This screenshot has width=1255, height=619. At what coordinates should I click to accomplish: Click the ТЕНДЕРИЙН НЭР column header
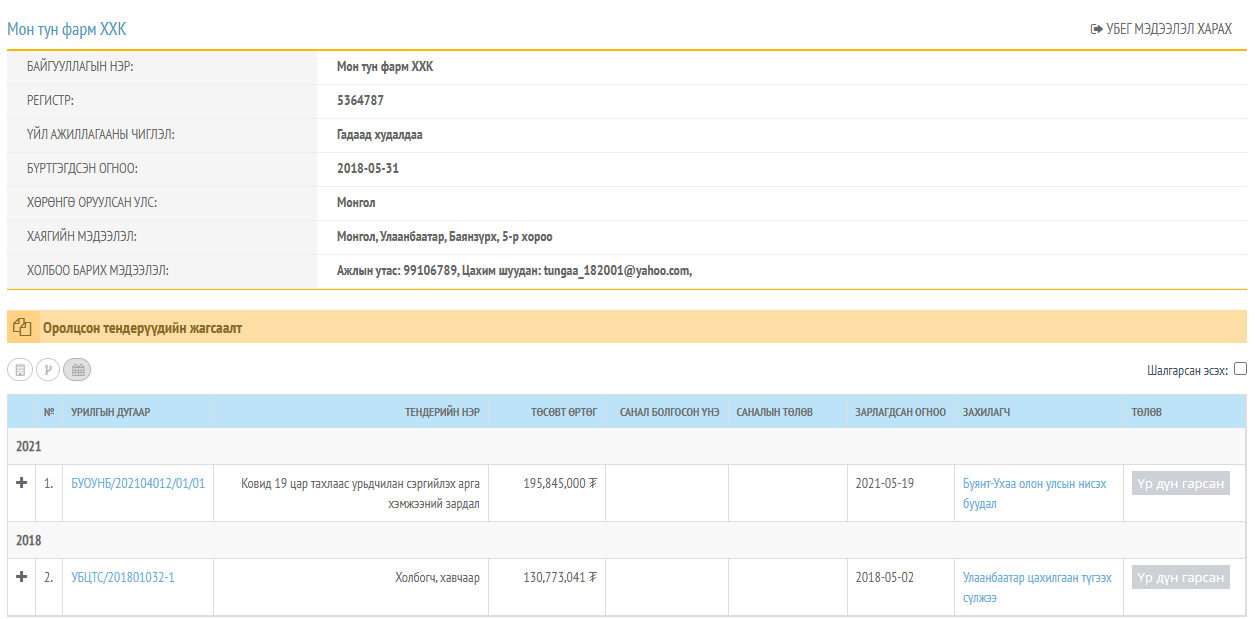(442, 412)
